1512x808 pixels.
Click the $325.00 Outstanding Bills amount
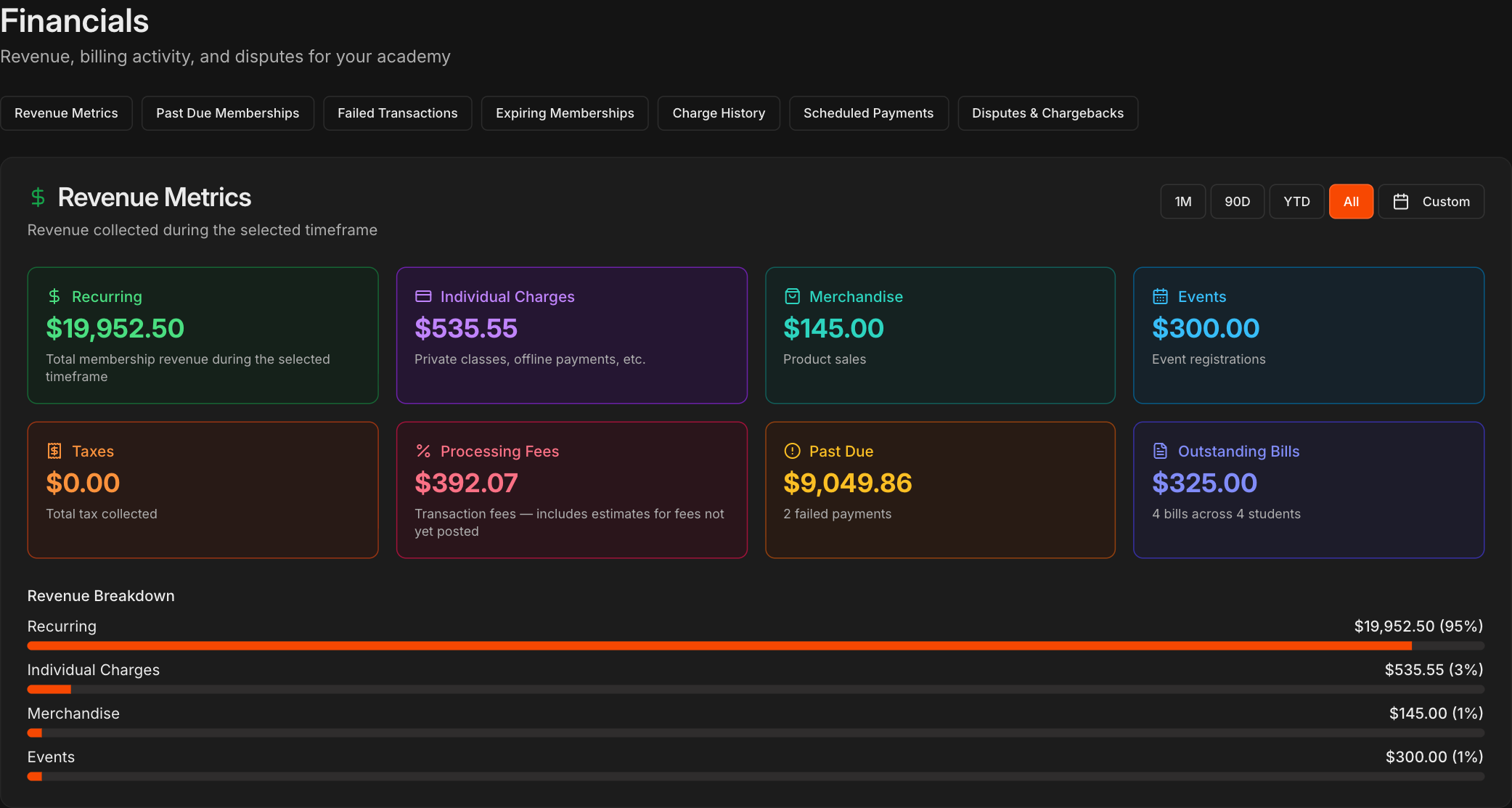[1205, 483]
